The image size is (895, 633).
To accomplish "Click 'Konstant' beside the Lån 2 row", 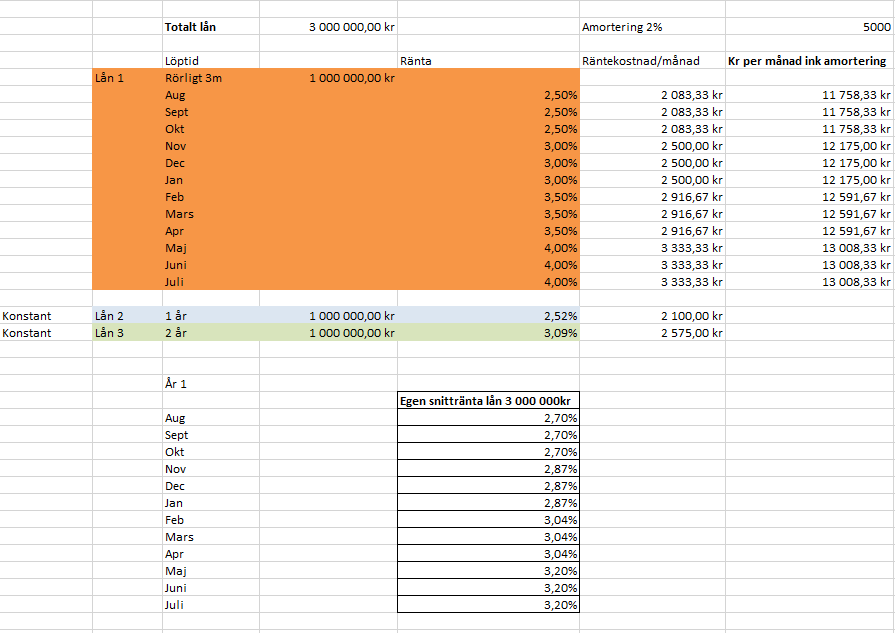I will tap(27, 316).
